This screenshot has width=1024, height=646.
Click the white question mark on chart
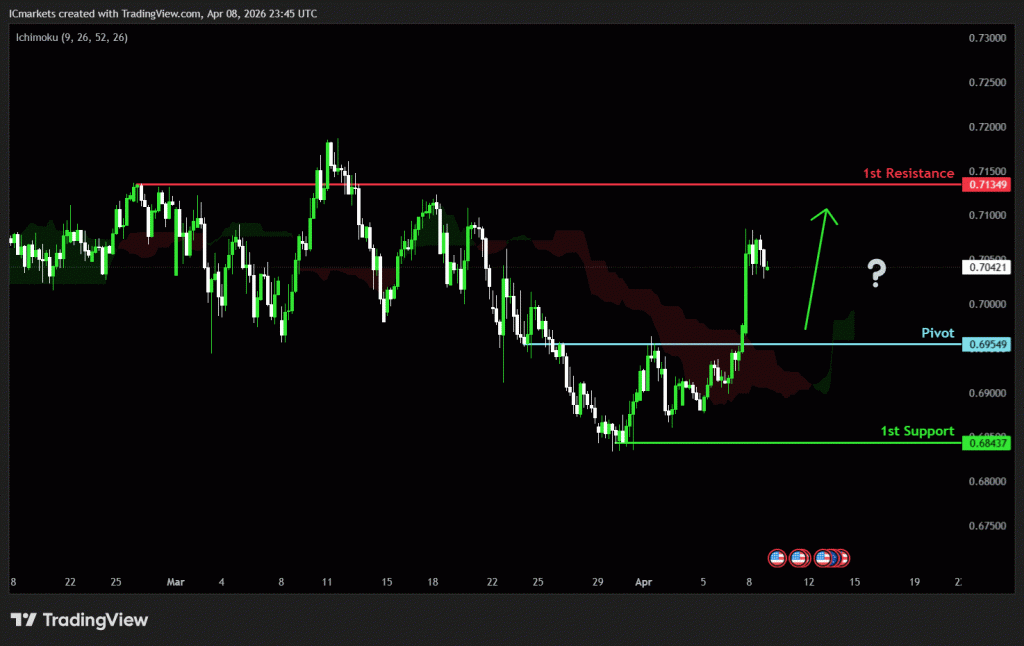[876, 272]
